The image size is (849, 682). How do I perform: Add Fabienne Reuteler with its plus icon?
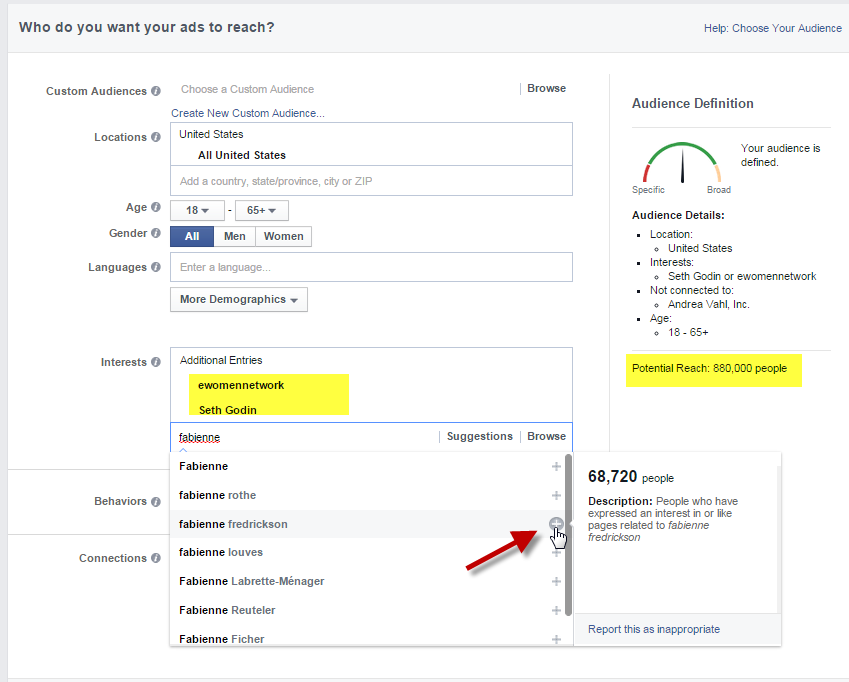(x=556, y=611)
